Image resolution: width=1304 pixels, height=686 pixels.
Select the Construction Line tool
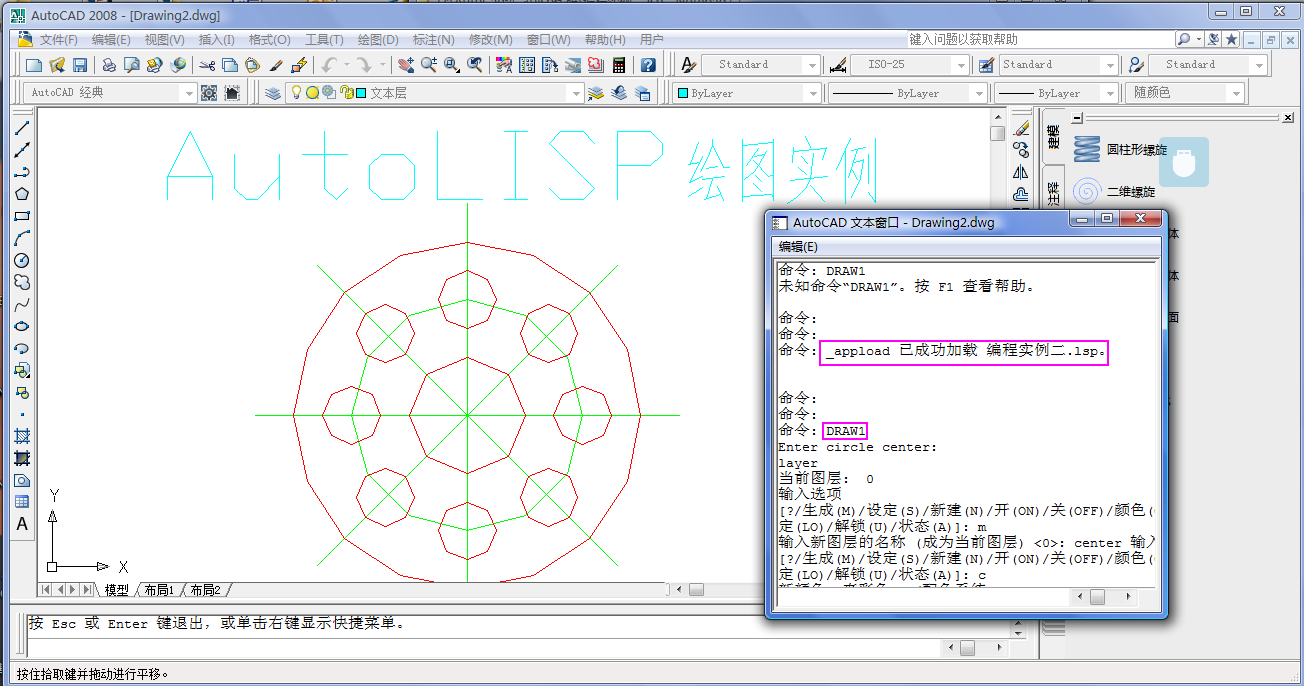tap(22, 150)
